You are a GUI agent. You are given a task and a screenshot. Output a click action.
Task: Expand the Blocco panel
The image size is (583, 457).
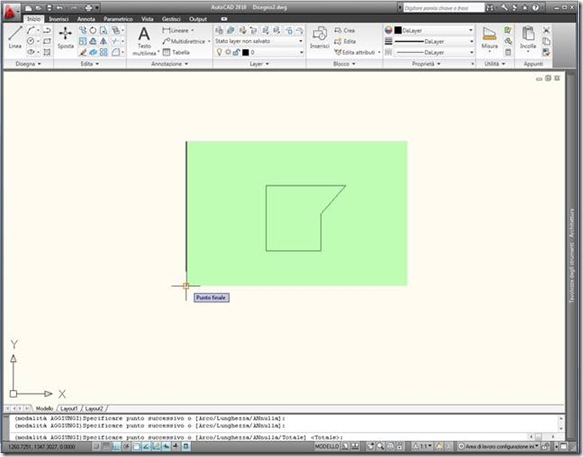coord(344,64)
